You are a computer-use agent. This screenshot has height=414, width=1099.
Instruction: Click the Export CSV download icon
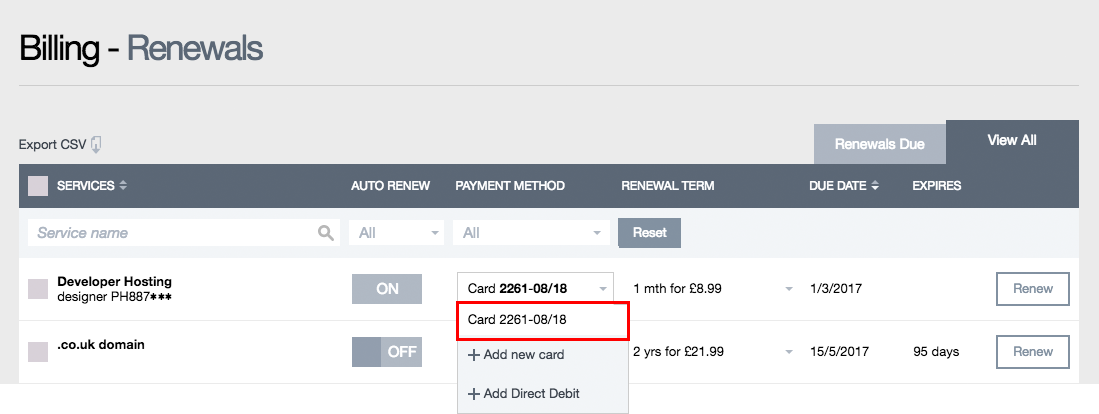96,145
